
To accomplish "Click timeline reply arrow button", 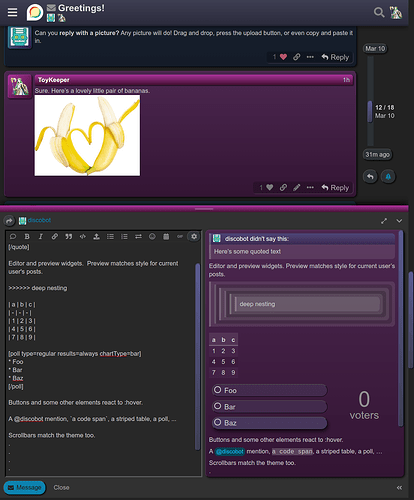I will click(x=370, y=177).
